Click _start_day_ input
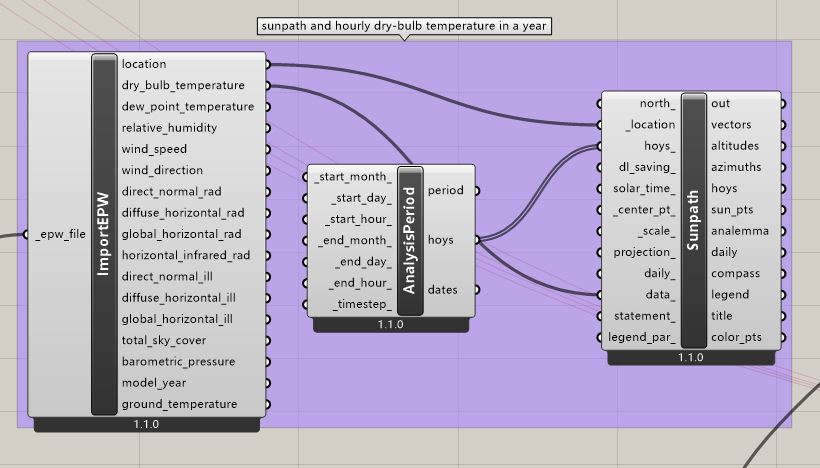 click(x=361, y=198)
